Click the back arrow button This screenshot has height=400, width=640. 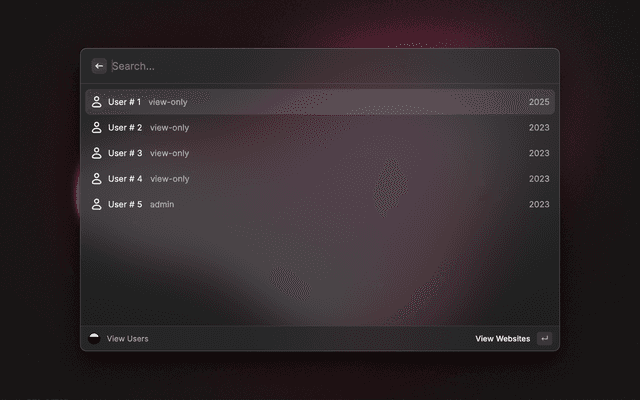click(x=99, y=66)
